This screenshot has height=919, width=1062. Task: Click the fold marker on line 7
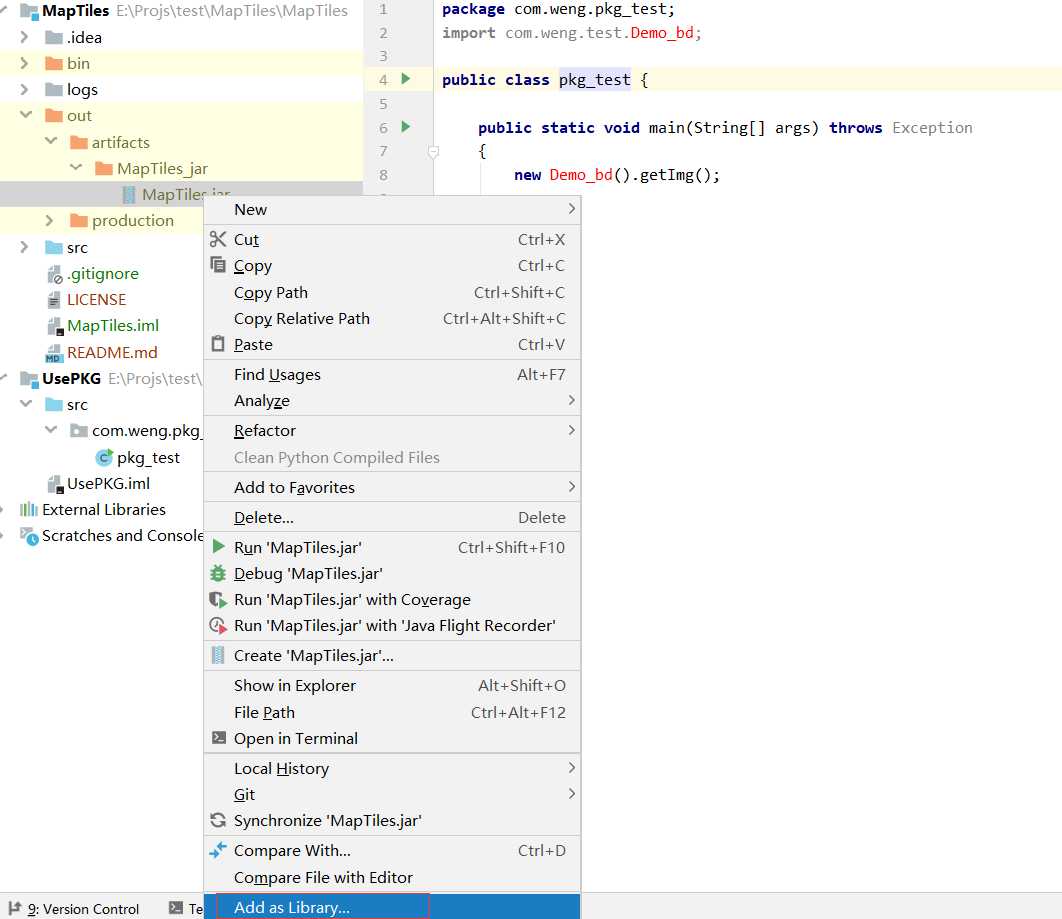point(433,152)
